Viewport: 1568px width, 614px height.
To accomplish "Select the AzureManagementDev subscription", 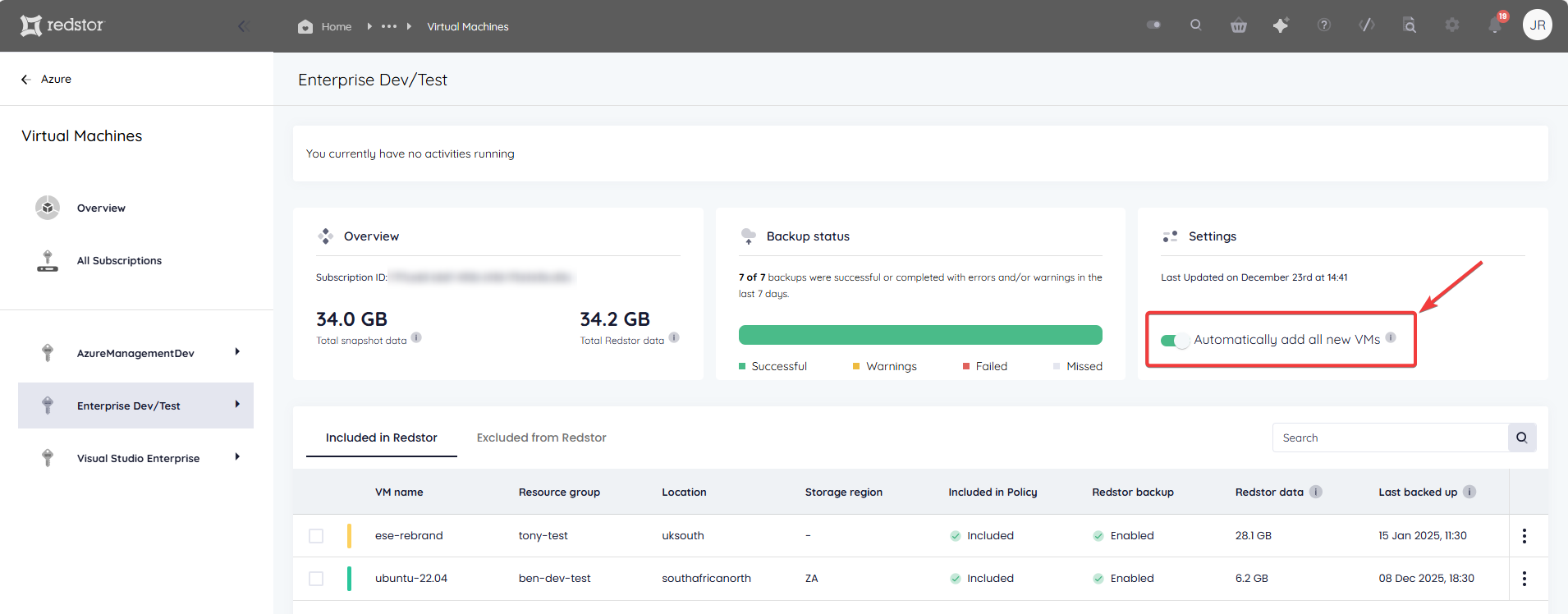I will [135, 353].
